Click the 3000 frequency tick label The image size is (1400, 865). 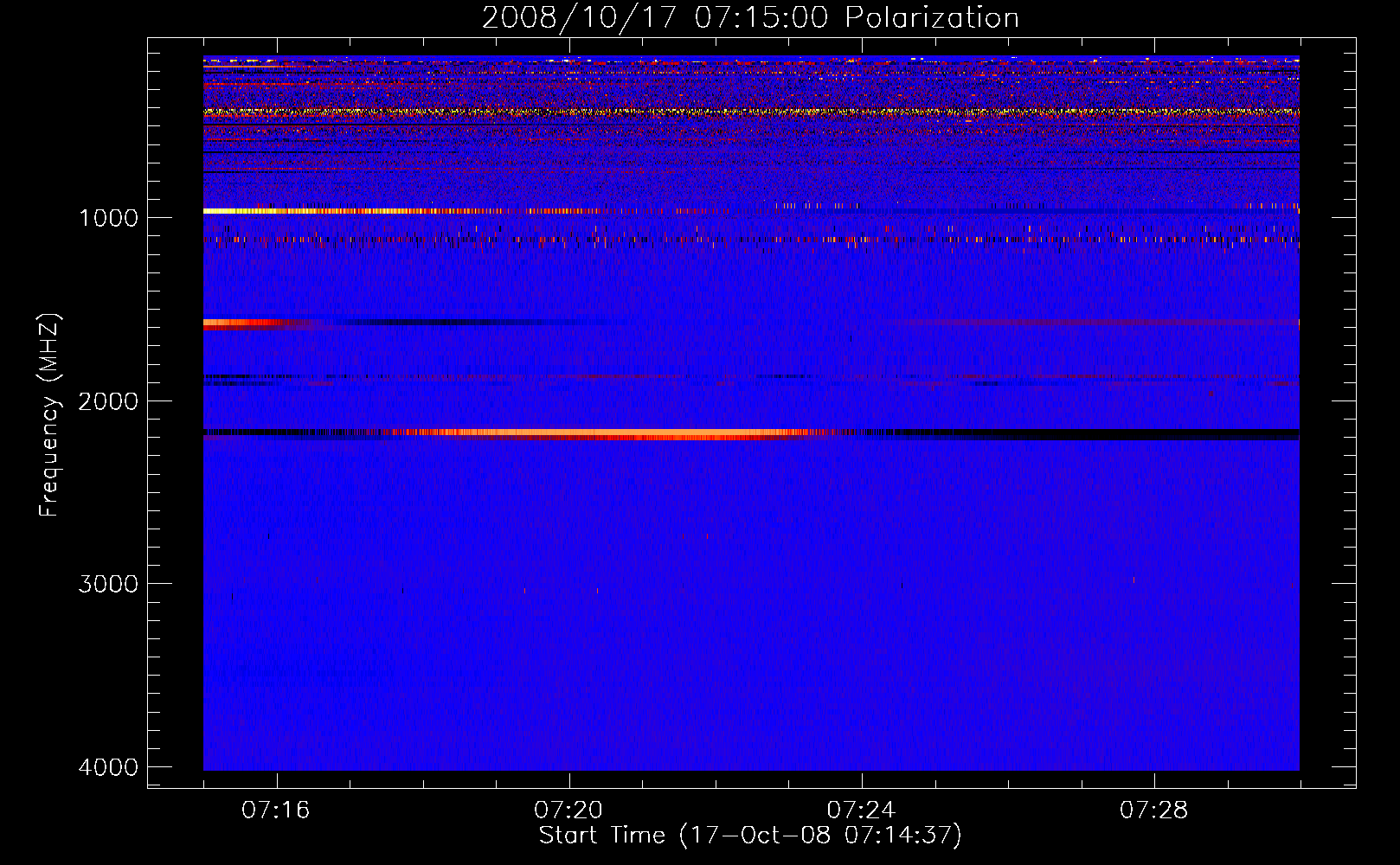click(108, 584)
